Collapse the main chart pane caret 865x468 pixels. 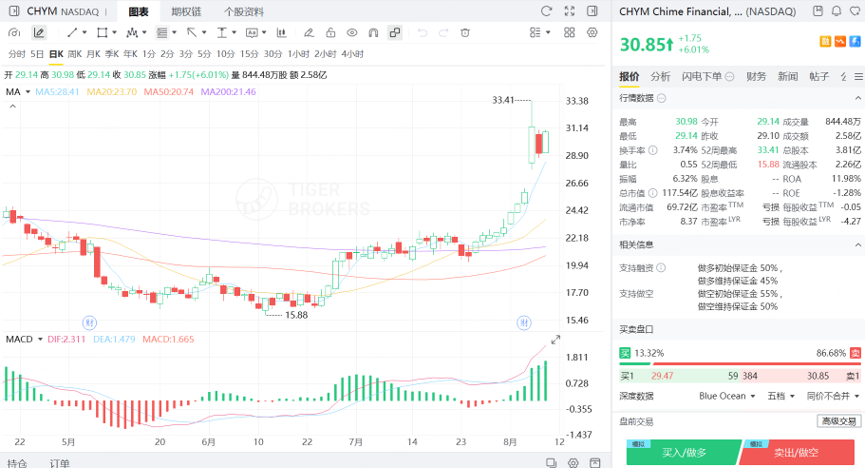[x=13, y=106]
